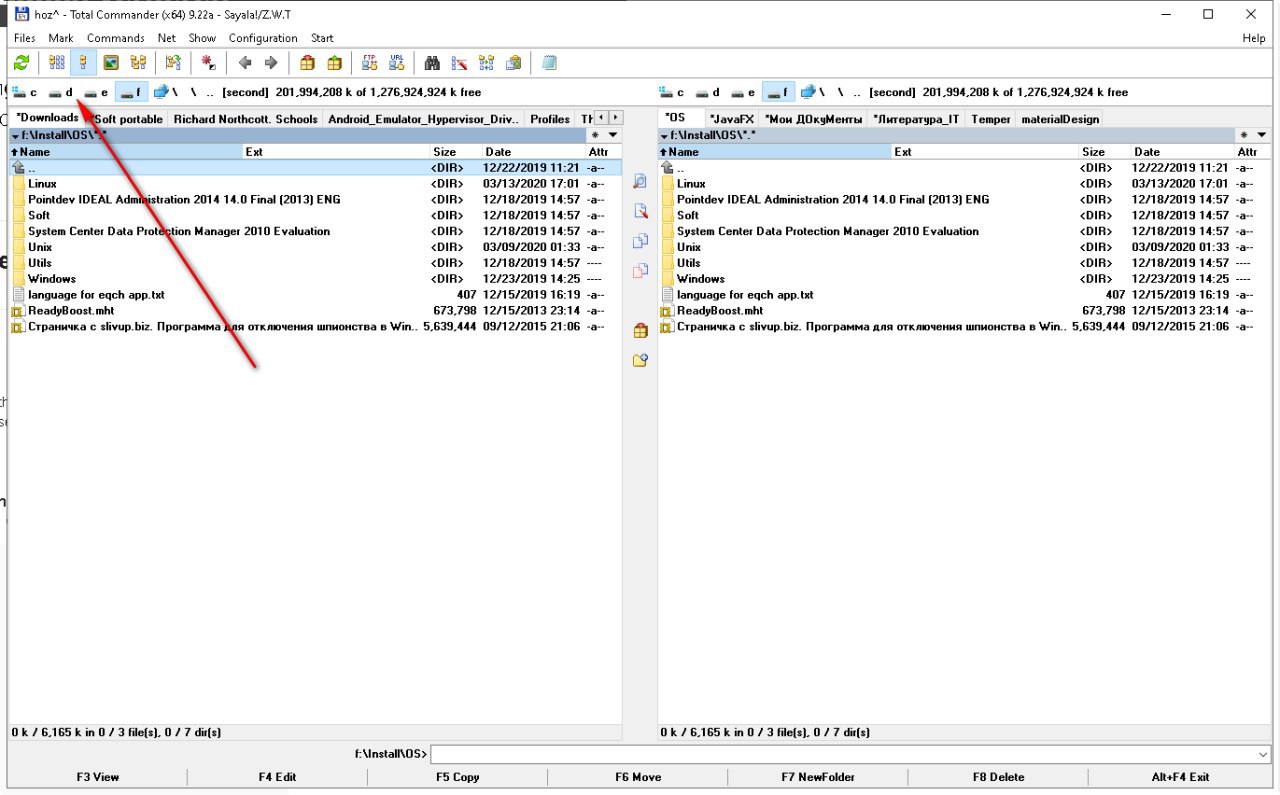Click the notepad icon in the toolbar
The image size is (1280, 795).
tap(549, 63)
